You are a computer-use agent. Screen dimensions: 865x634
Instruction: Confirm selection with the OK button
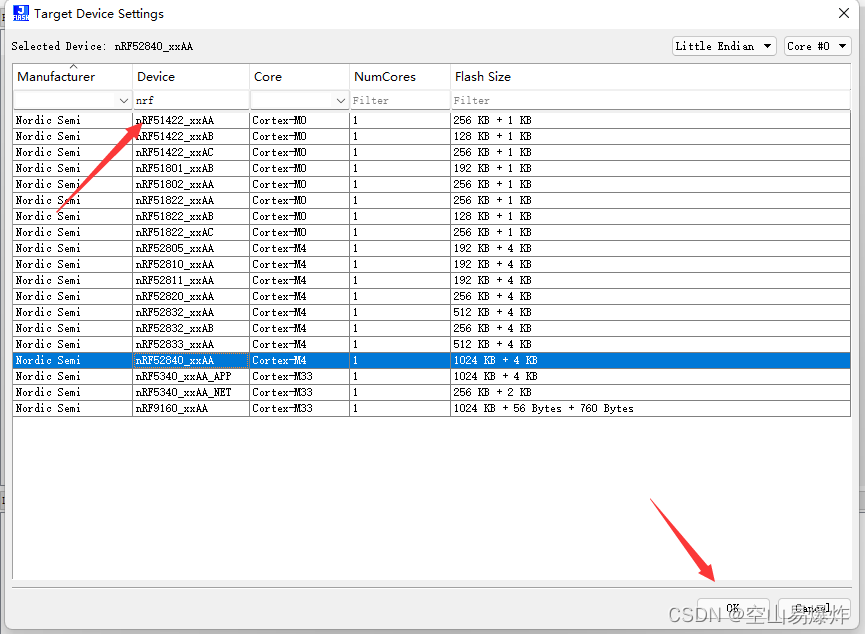click(733, 608)
